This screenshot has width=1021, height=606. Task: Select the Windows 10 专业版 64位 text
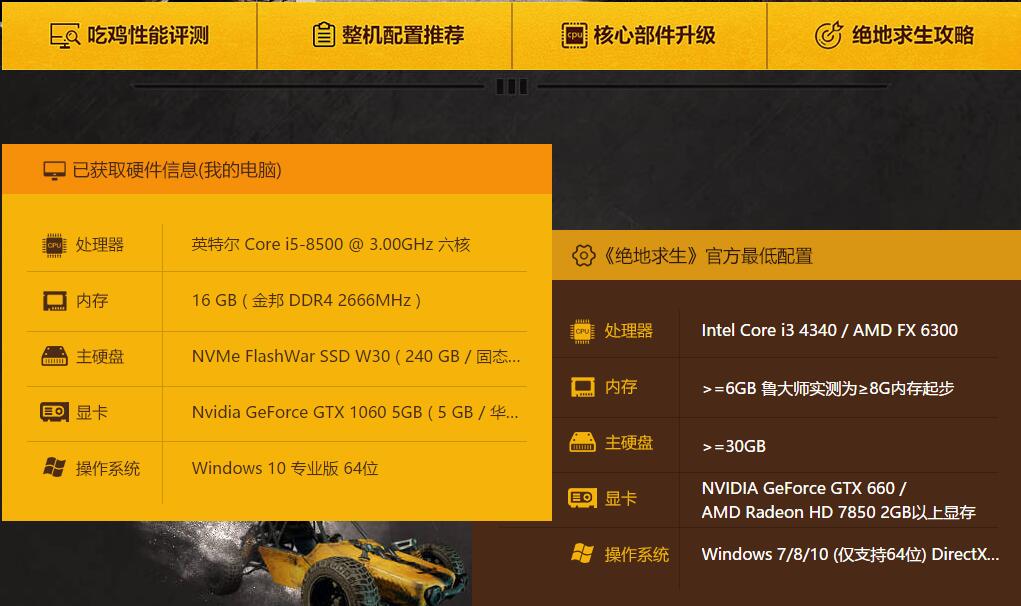pyautogui.click(x=285, y=469)
